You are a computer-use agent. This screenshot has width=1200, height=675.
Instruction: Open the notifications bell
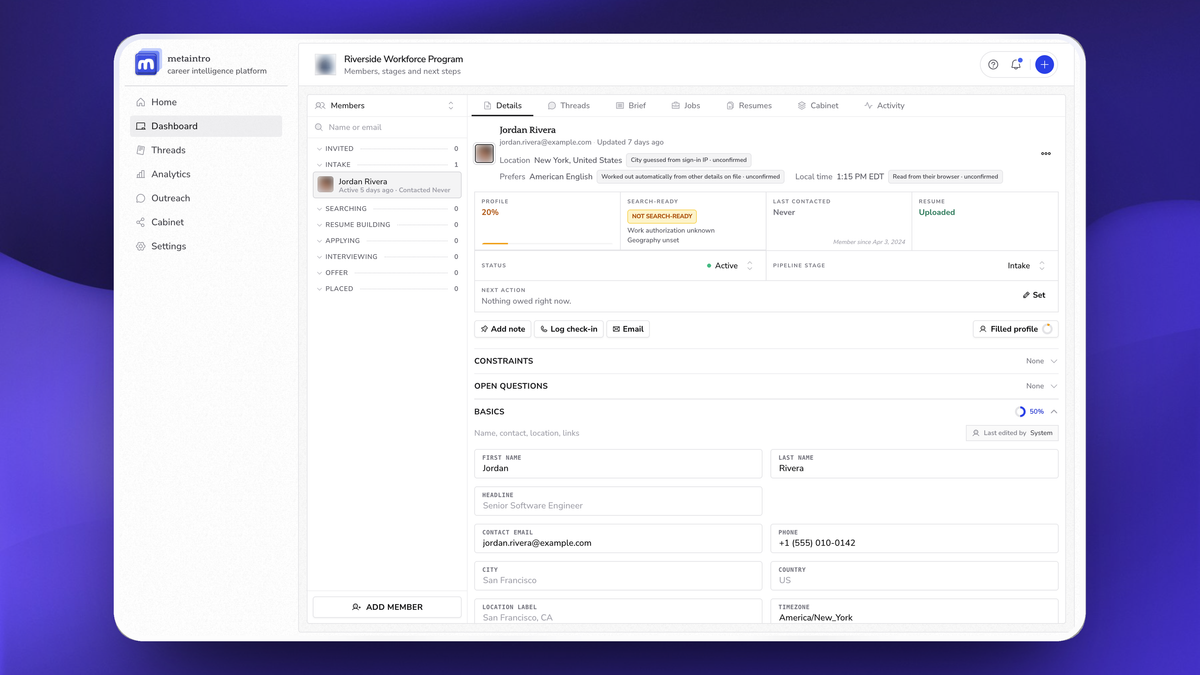pos(1016,64)
